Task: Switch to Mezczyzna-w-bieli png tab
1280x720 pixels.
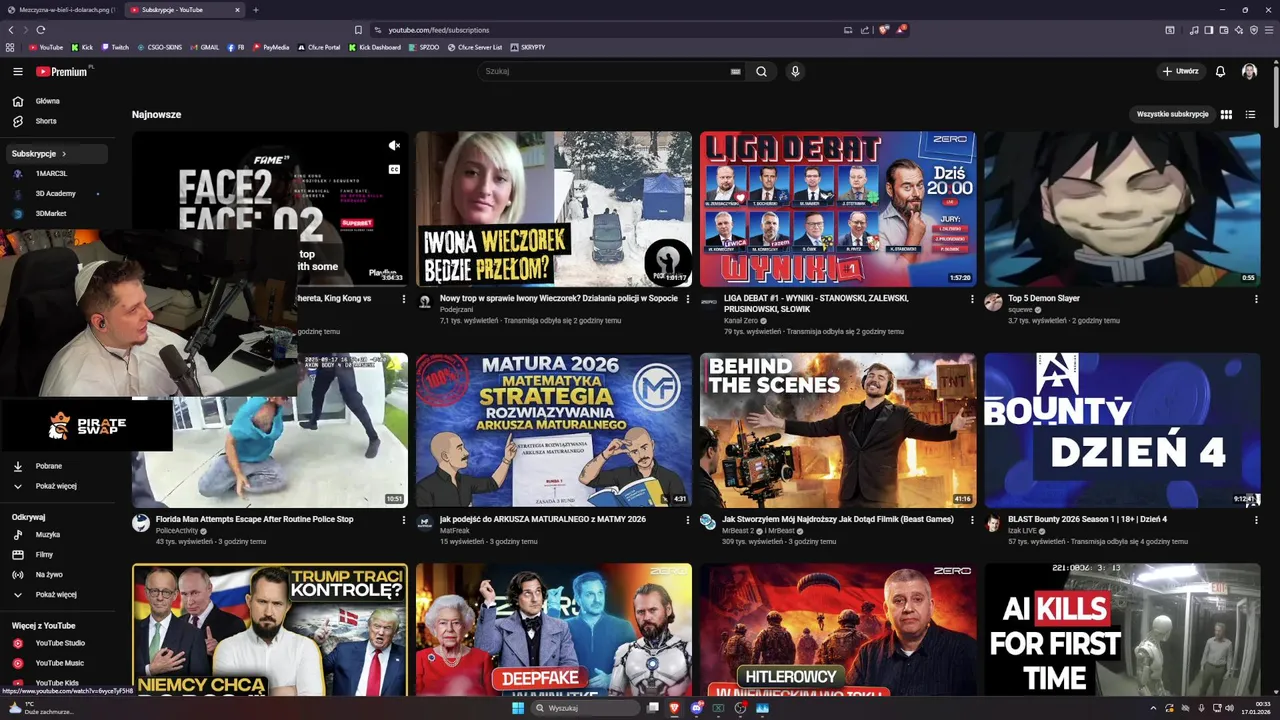Action: 60,10
